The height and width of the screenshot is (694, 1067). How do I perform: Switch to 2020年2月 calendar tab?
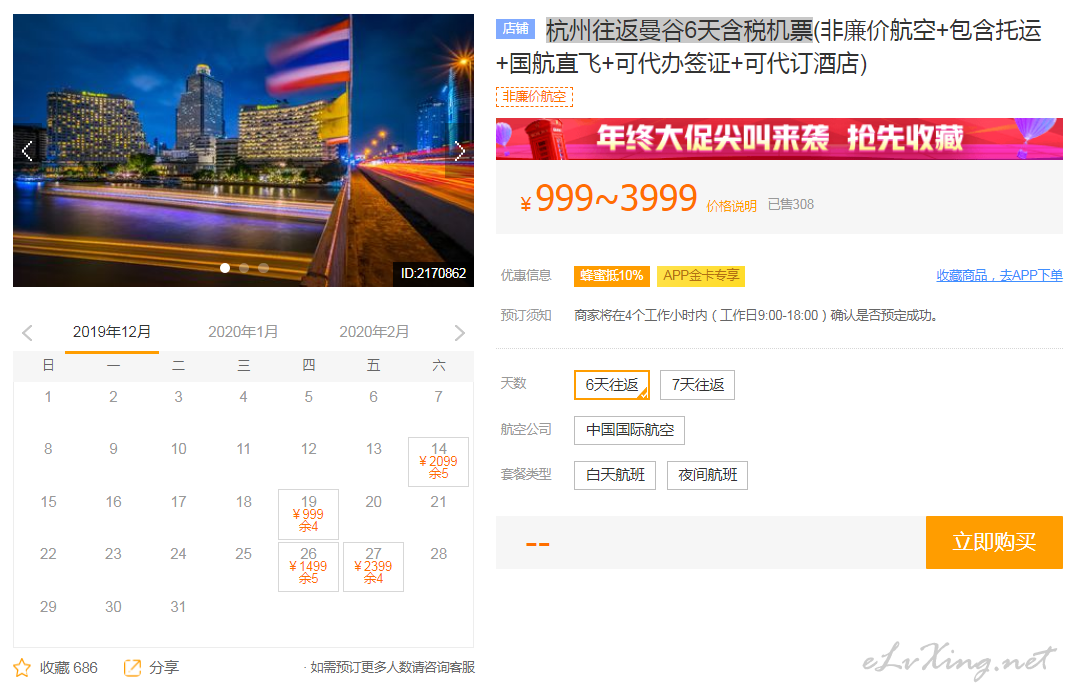click(x=374, y=332)
